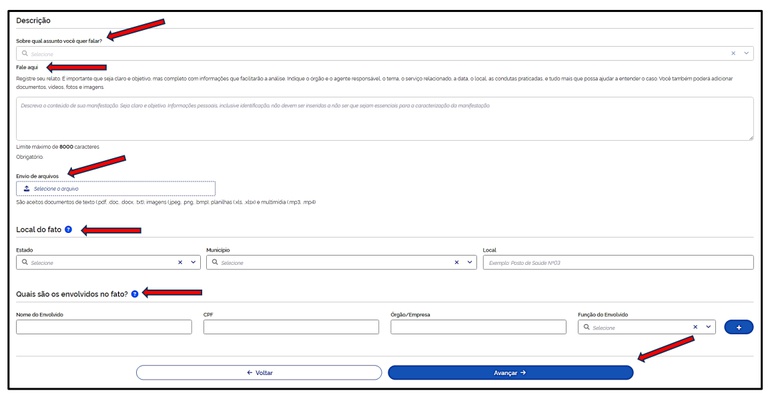Open the Função do Envolvido select

pos(647,327)
